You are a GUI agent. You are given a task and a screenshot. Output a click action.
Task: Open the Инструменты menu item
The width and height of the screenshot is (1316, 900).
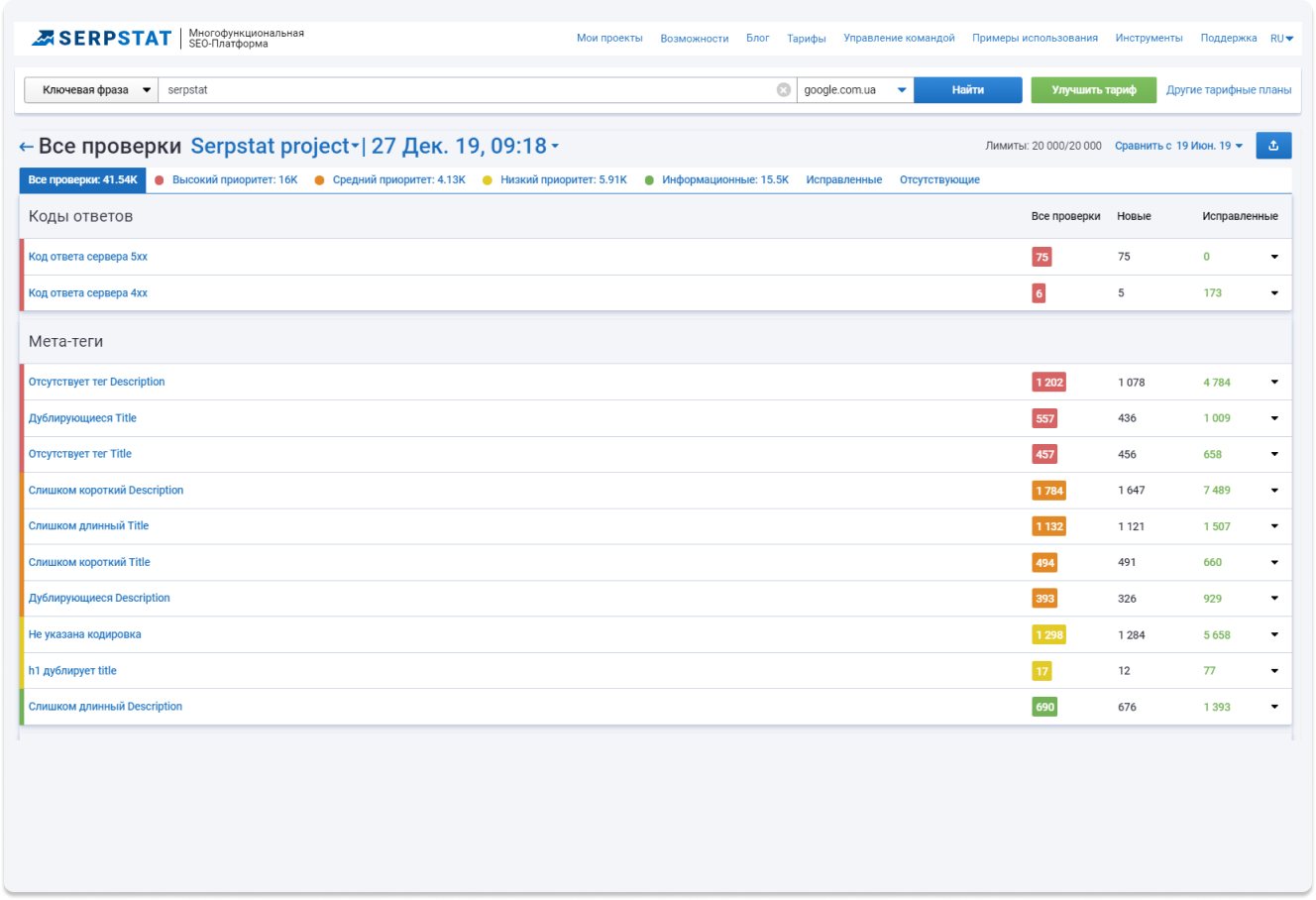1149,39
